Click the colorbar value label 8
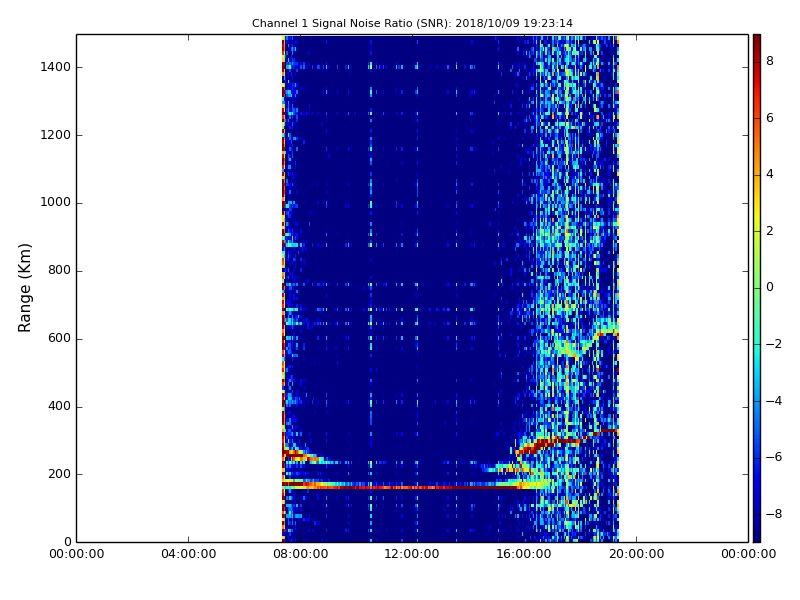 [770, 61]
